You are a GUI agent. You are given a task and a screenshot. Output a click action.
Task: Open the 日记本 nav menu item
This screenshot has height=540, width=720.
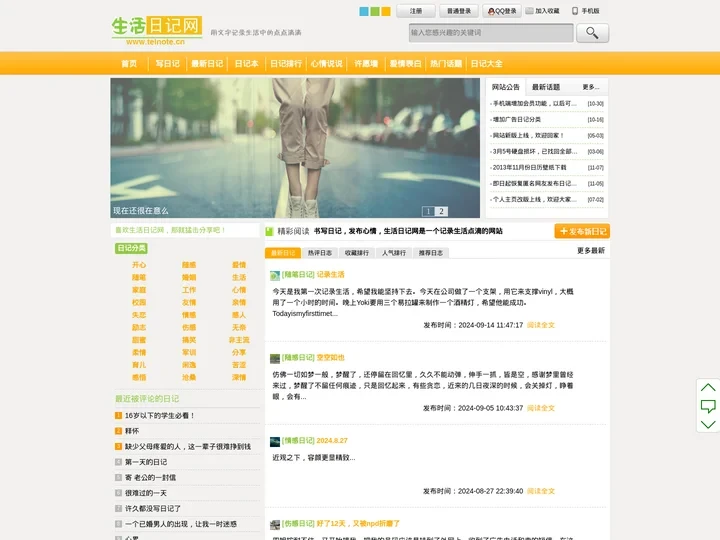[x=247, y=63]
